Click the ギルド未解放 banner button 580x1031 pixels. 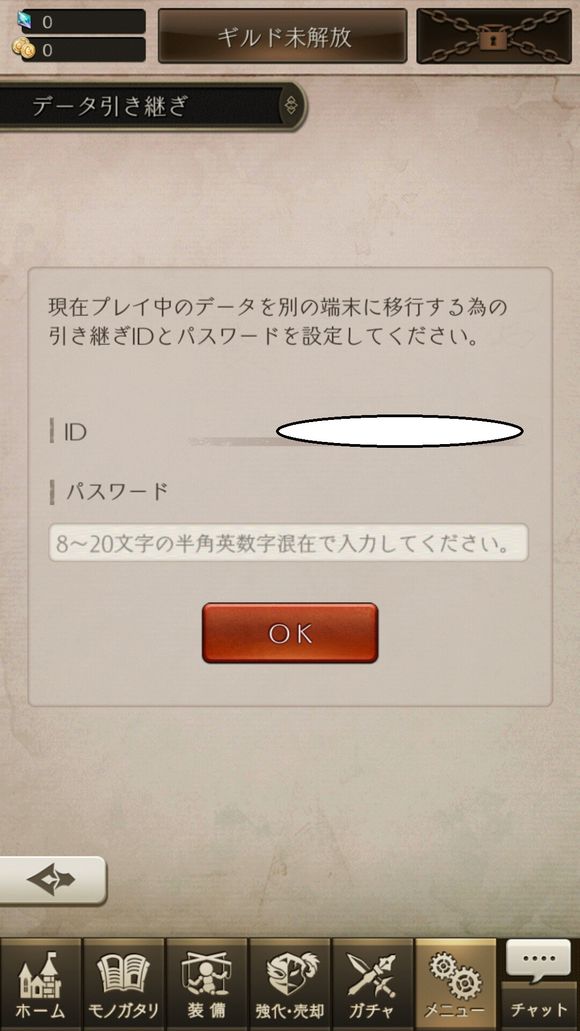tap(282, 36)
